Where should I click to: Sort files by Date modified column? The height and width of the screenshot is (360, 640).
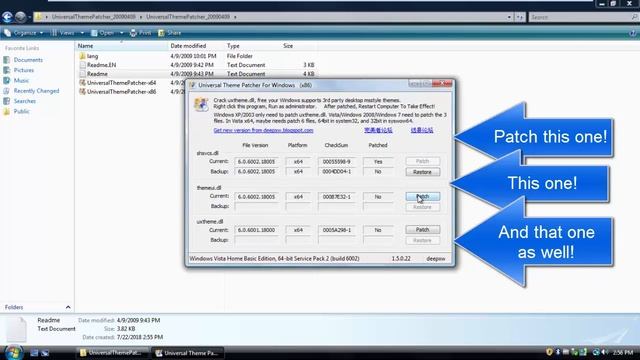[196, 46]
